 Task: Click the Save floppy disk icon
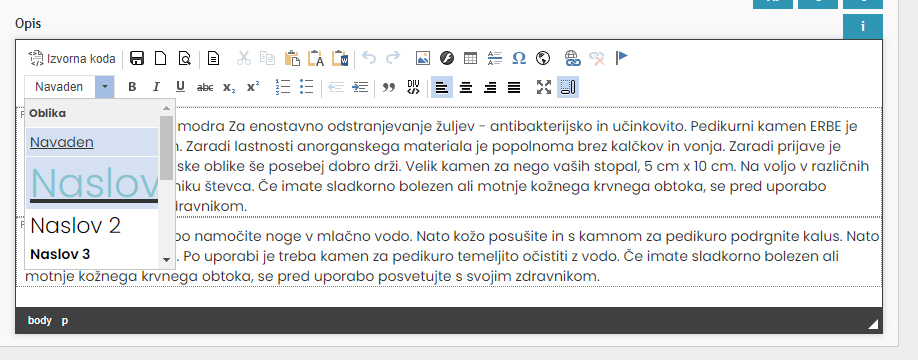[137, 58]
